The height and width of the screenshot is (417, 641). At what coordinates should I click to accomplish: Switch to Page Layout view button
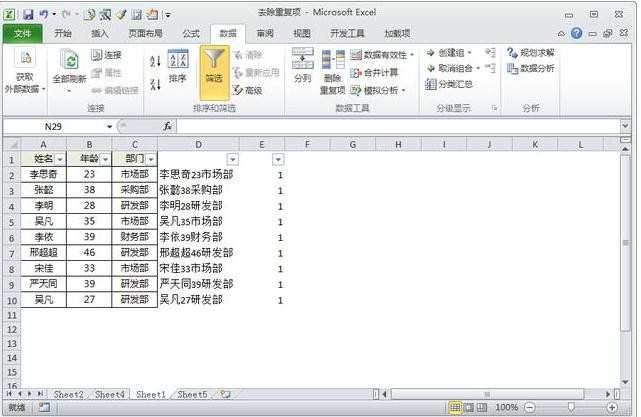[x=469, y=407]
